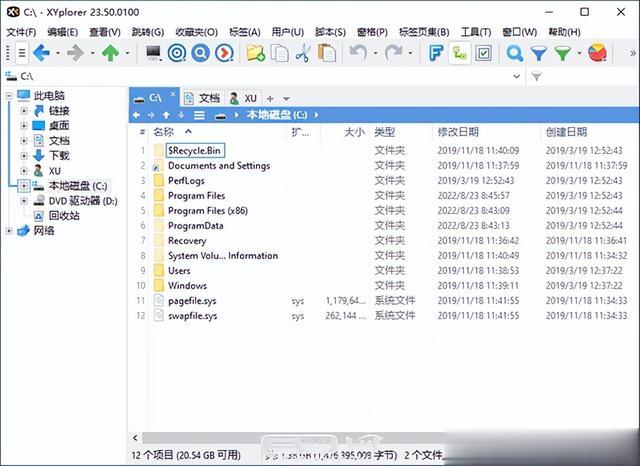
Task: Select the pagefile.sys file
Action: (192, 301)
